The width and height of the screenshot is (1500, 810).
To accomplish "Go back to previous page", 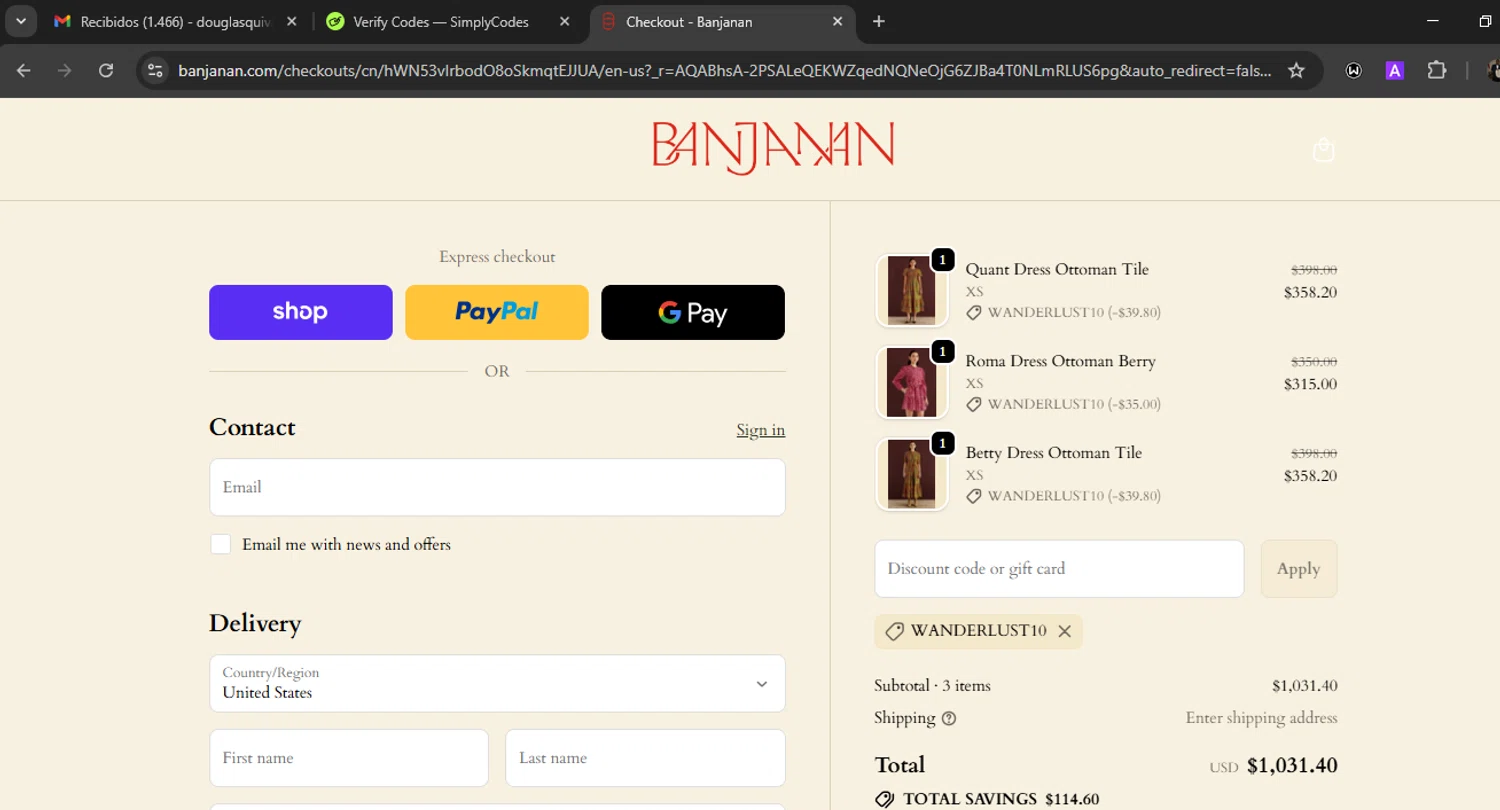I will pyautogui.click(x=24, y=70).
